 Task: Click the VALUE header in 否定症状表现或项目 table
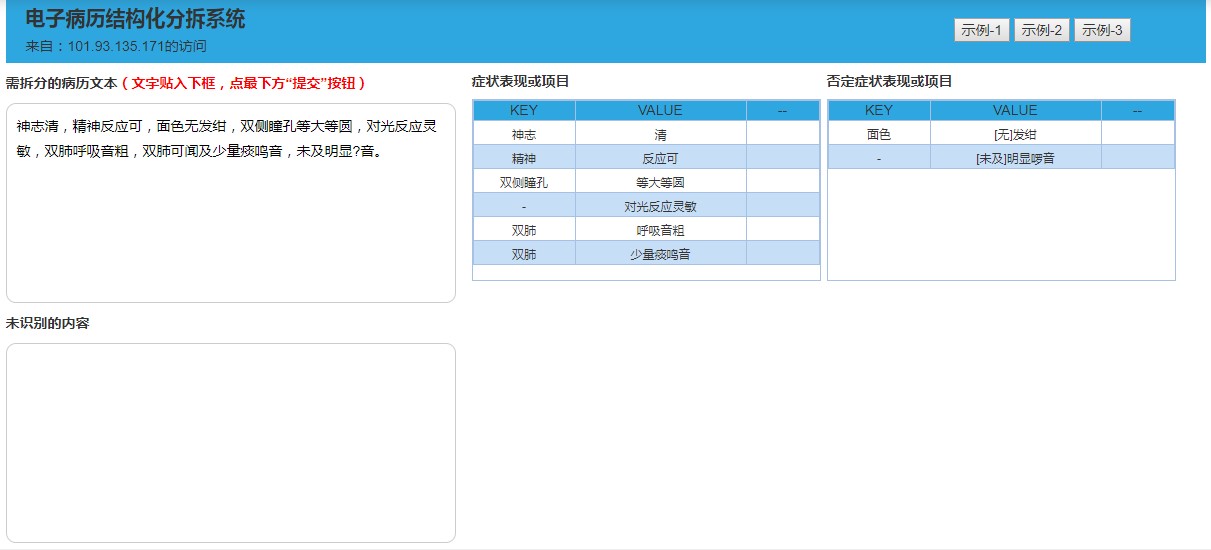1015,110
